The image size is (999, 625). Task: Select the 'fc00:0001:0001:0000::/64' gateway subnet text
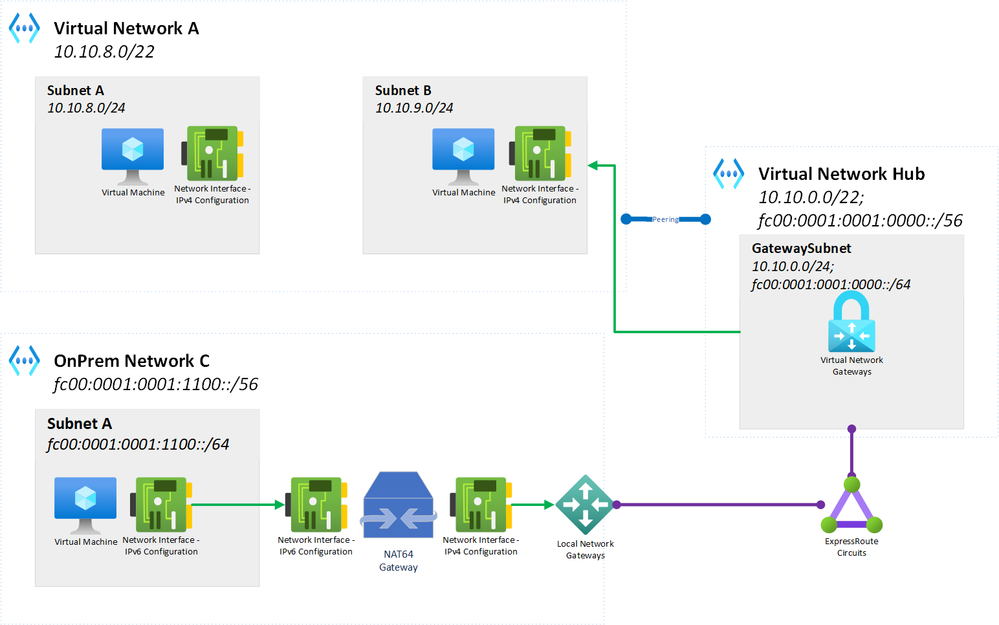pyautogui.click(x=831, y=284)
